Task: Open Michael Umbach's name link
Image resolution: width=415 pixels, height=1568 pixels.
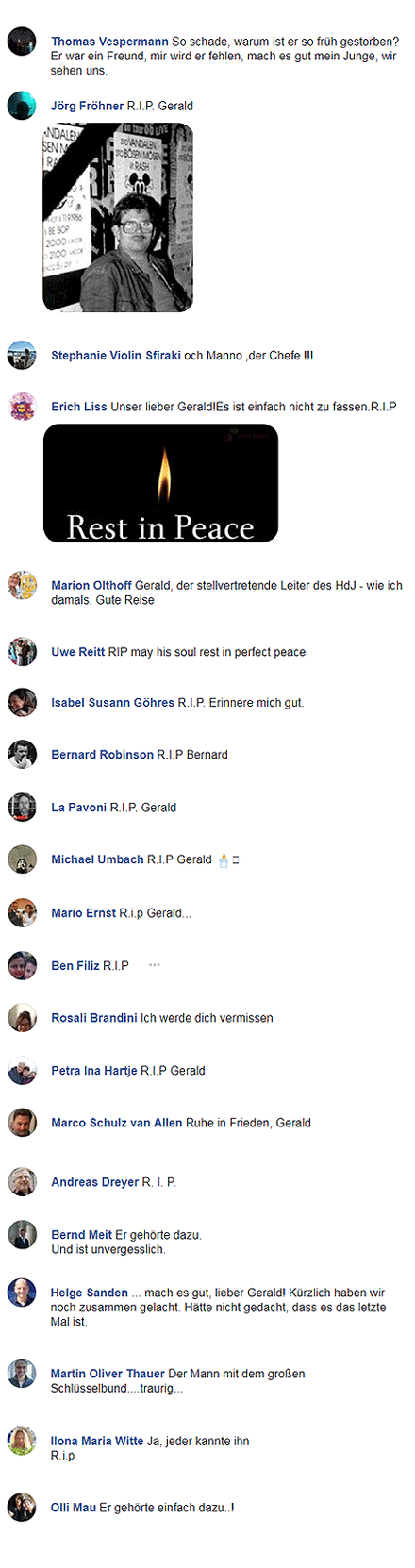Action: (x=98, y=859)
